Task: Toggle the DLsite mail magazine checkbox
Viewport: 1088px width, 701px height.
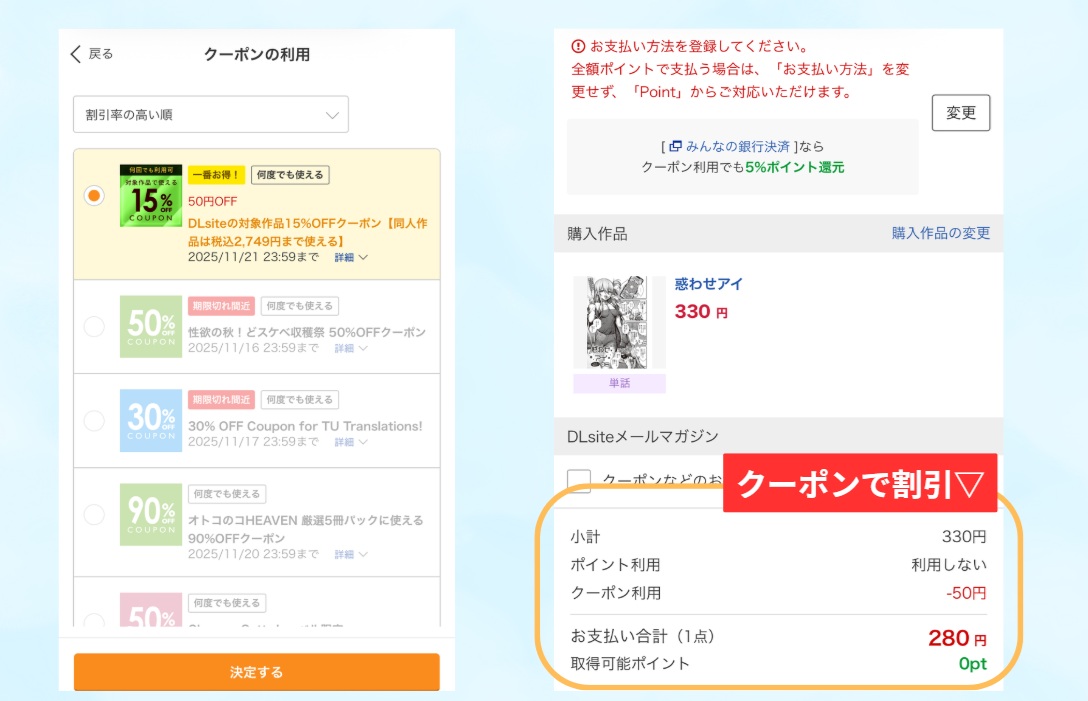Action: click(x=579, y=481)
